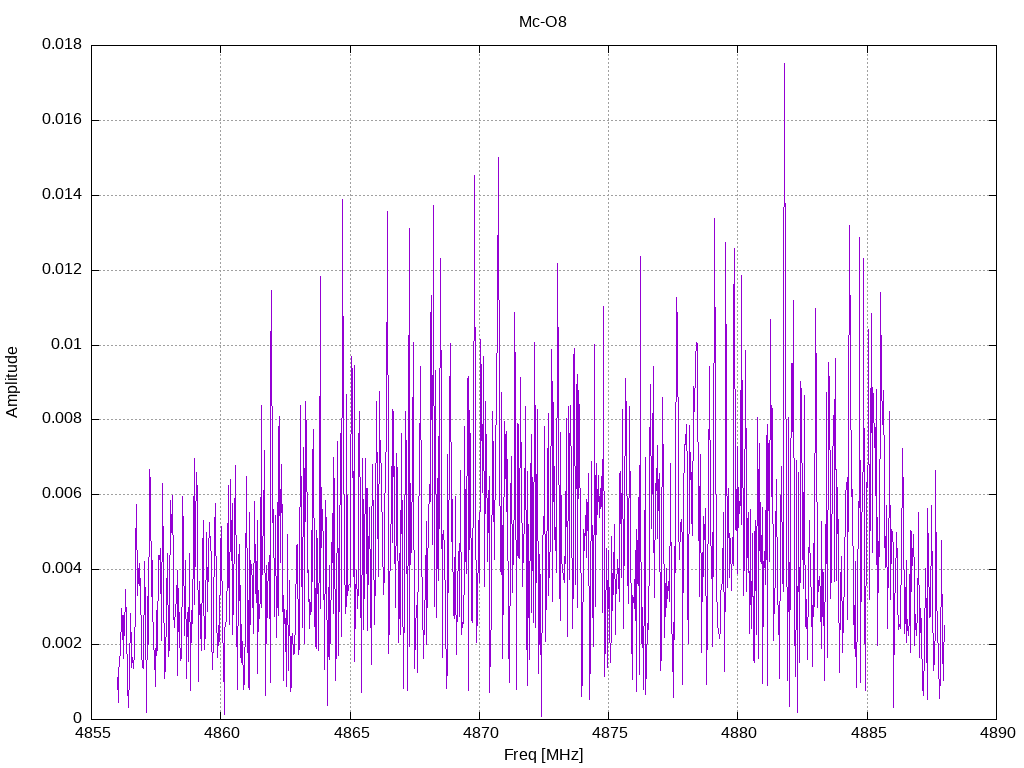The image size is (1024, 768).
Task: Click the 0.004 y-axis tick label
Action: click(x=62, y=569)
